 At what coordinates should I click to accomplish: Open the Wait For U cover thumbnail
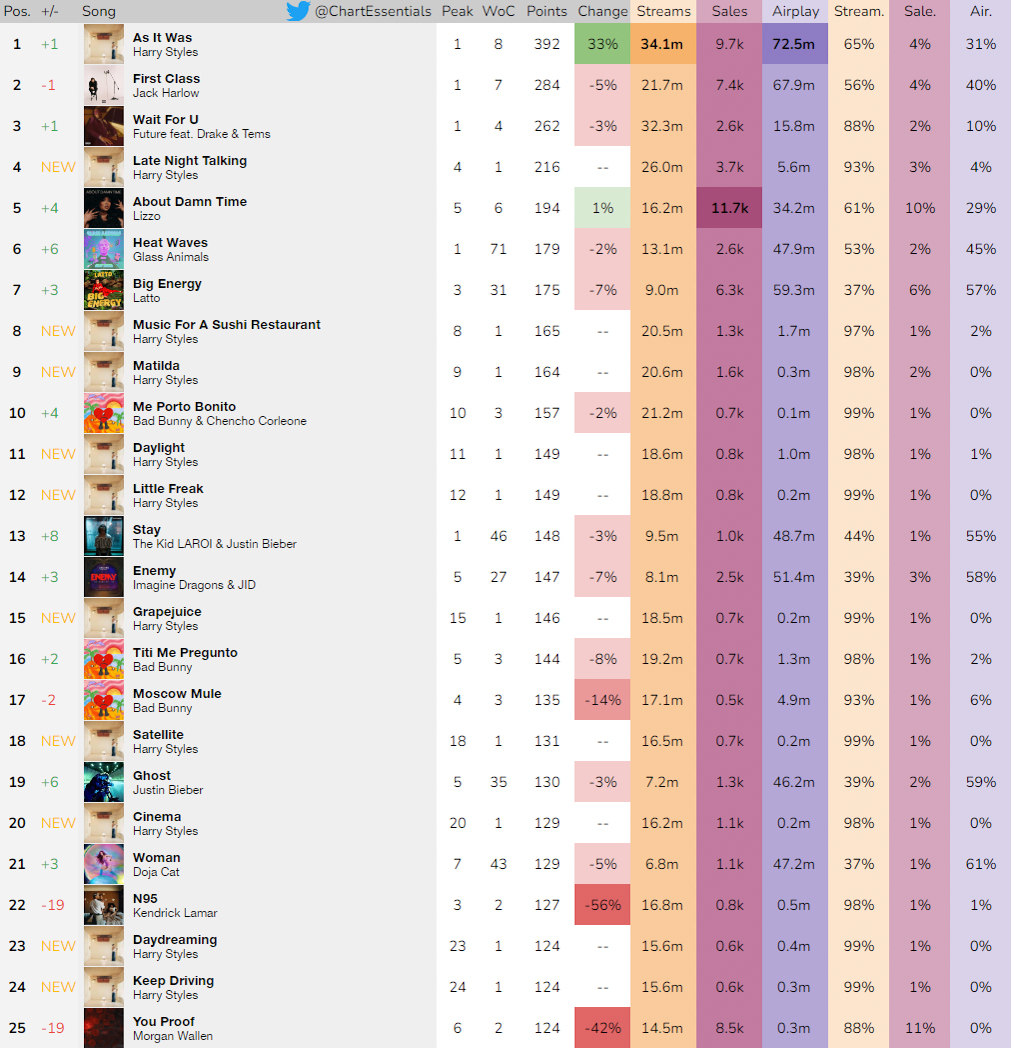(104, 126)
